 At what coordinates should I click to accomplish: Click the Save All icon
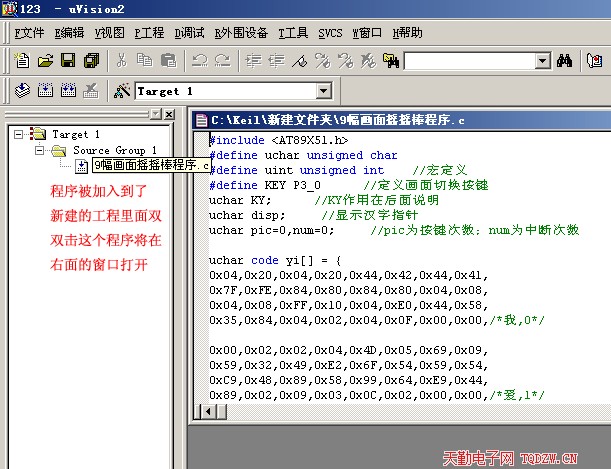pyautogui.click(x=91, y=61)
